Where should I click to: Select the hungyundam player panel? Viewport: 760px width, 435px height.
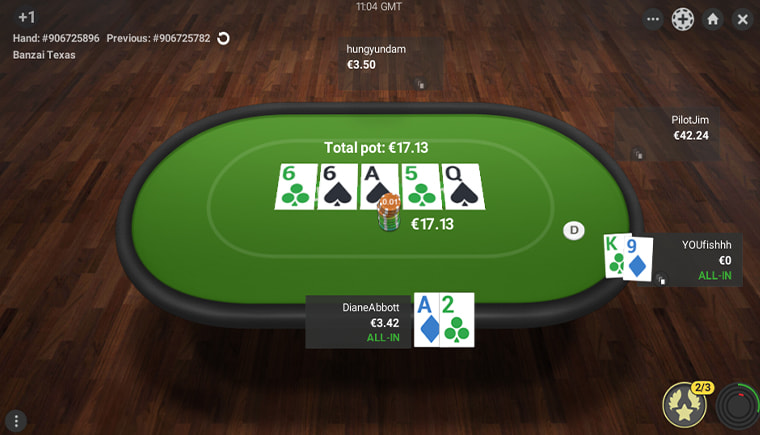click(x=391, y=64)
